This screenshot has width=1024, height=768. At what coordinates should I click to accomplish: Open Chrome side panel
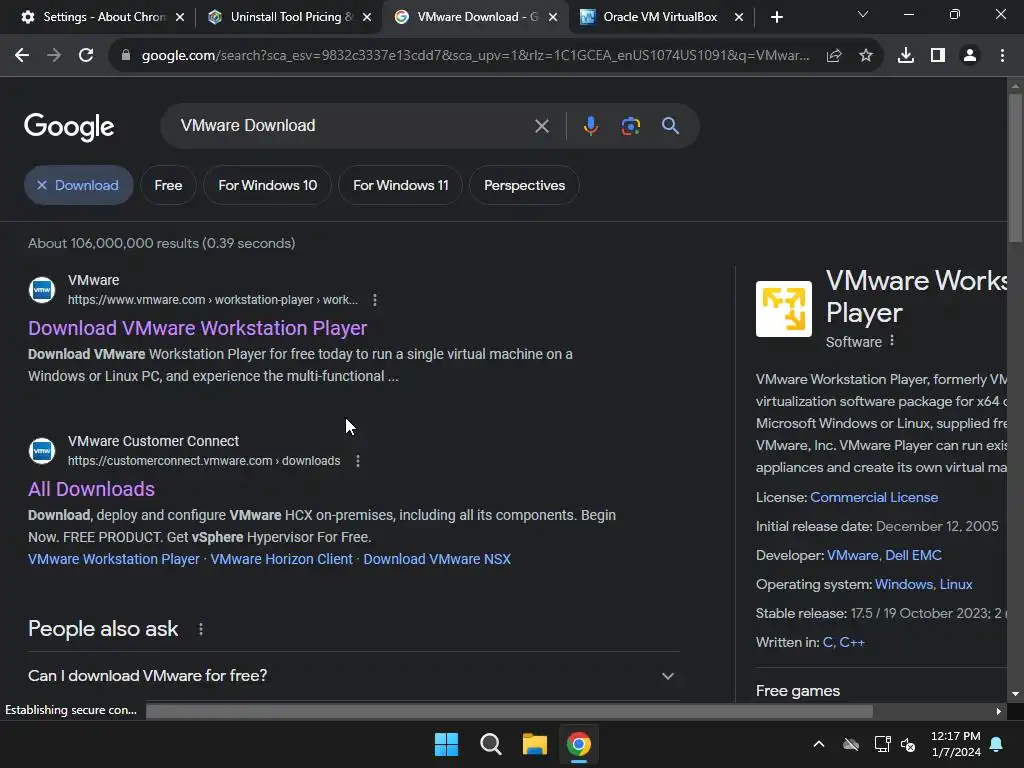[938, 56]
